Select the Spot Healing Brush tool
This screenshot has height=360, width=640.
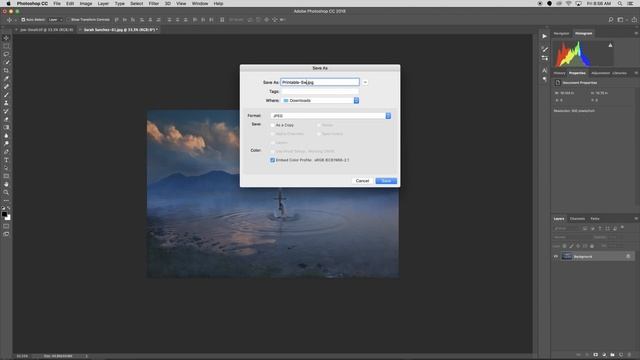point(6,87)
